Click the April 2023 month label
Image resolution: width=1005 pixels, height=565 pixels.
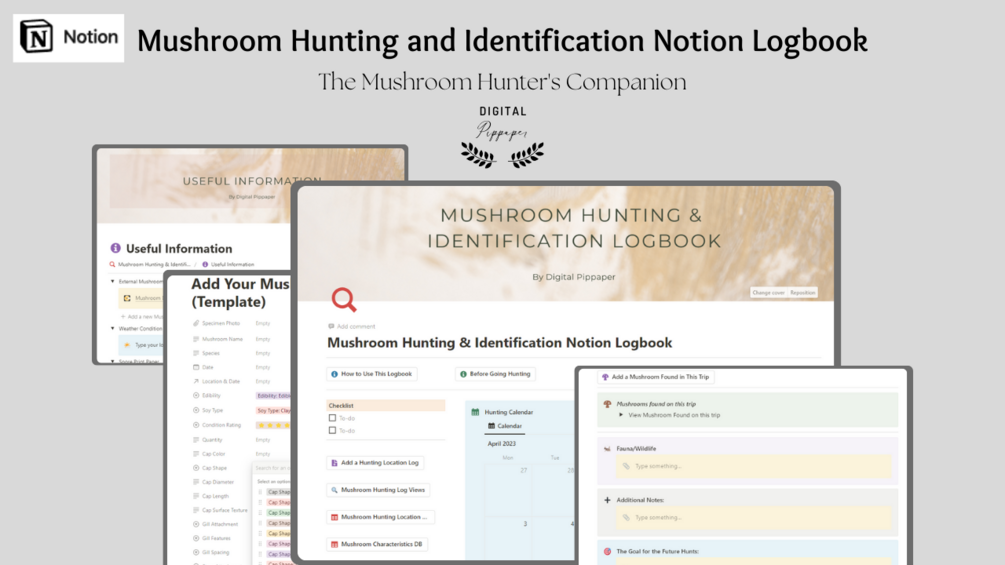click(x=501, y=443)
